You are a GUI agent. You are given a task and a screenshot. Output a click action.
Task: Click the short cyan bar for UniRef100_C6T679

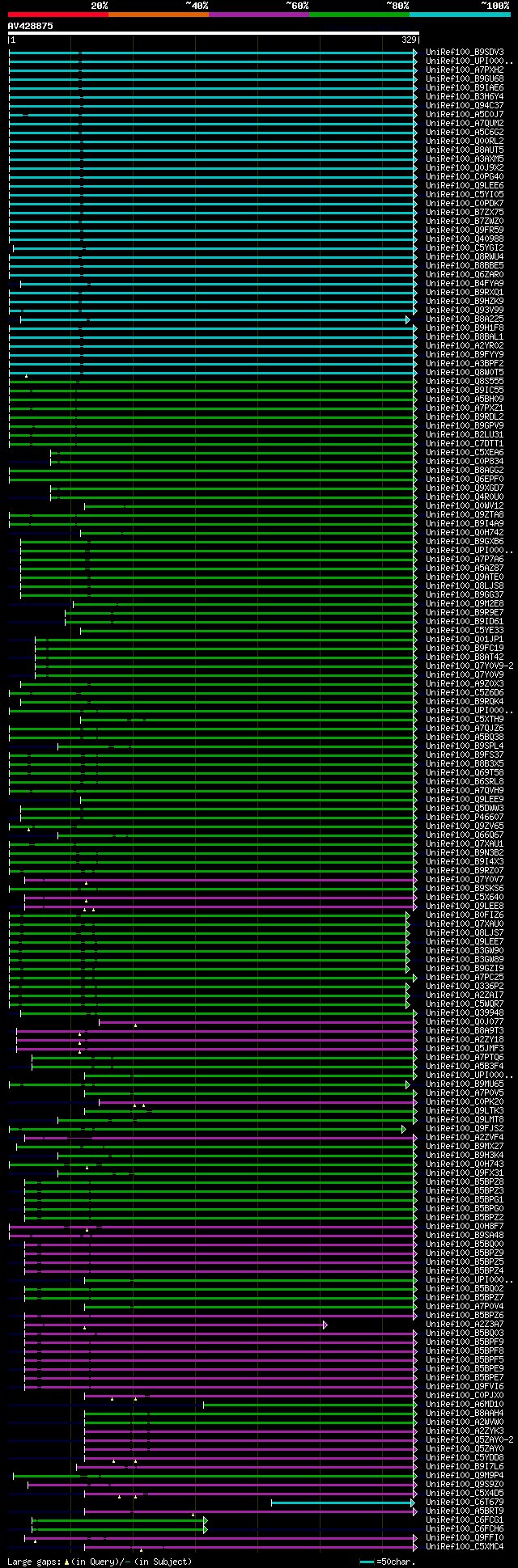click(343, 1502)
